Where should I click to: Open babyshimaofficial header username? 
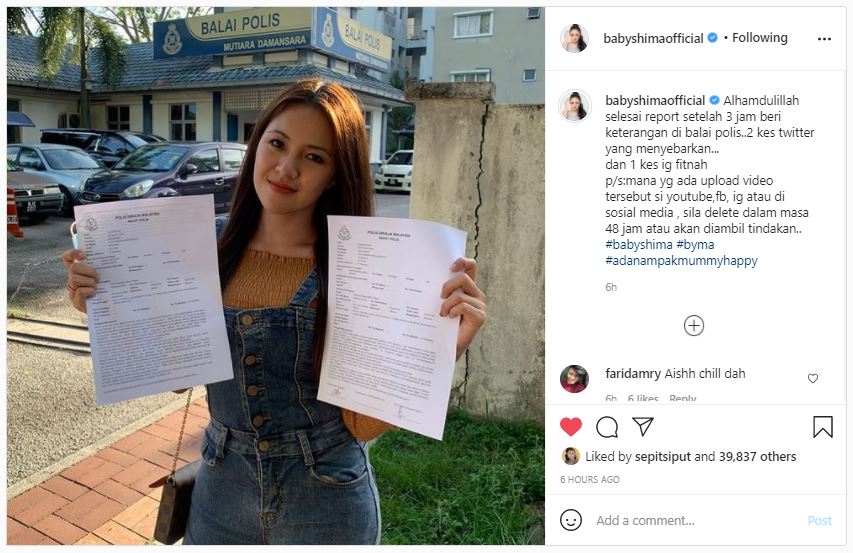[x=653, y=38]
